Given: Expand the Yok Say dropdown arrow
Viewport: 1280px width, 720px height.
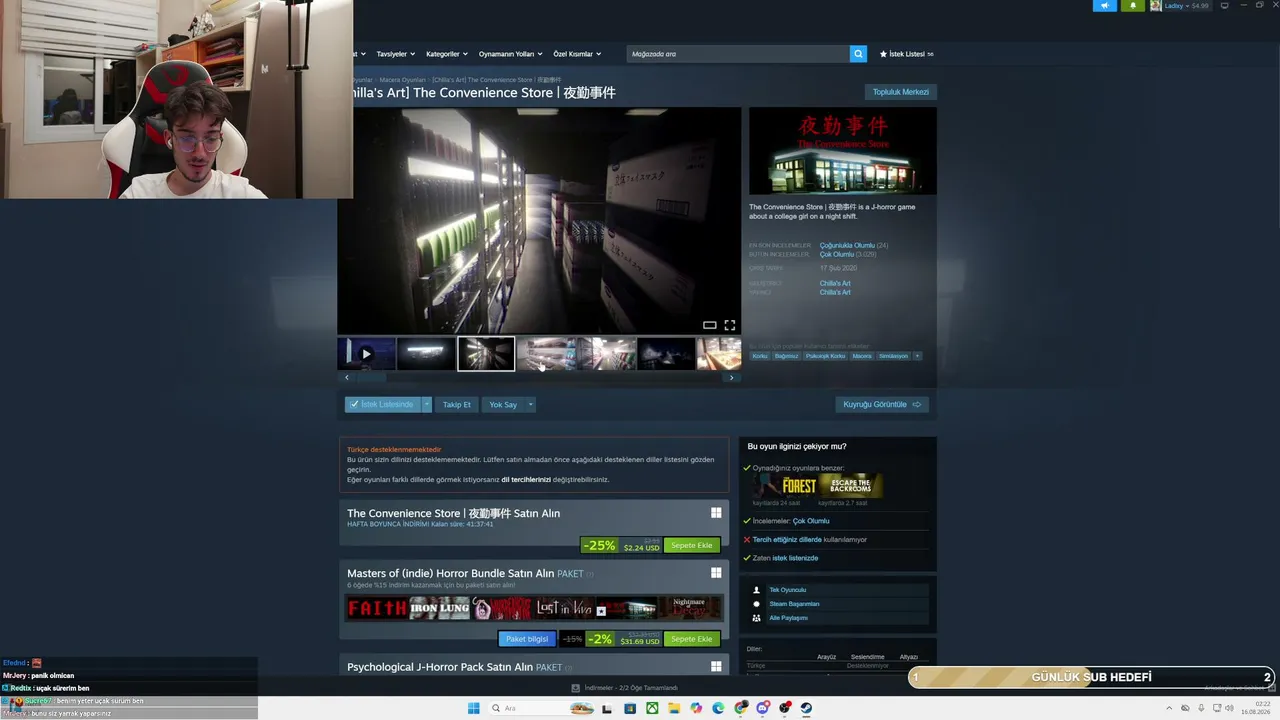Looking at the screenshot, I should click(530, 405).
